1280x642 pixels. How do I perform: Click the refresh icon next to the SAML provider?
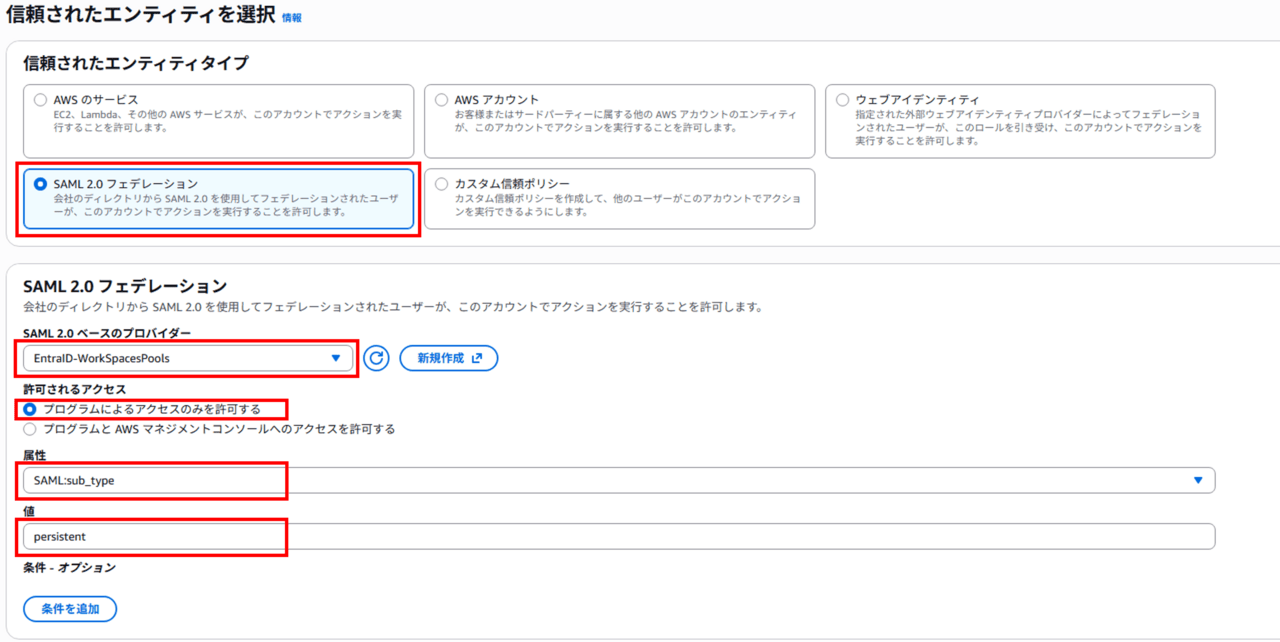376,358
